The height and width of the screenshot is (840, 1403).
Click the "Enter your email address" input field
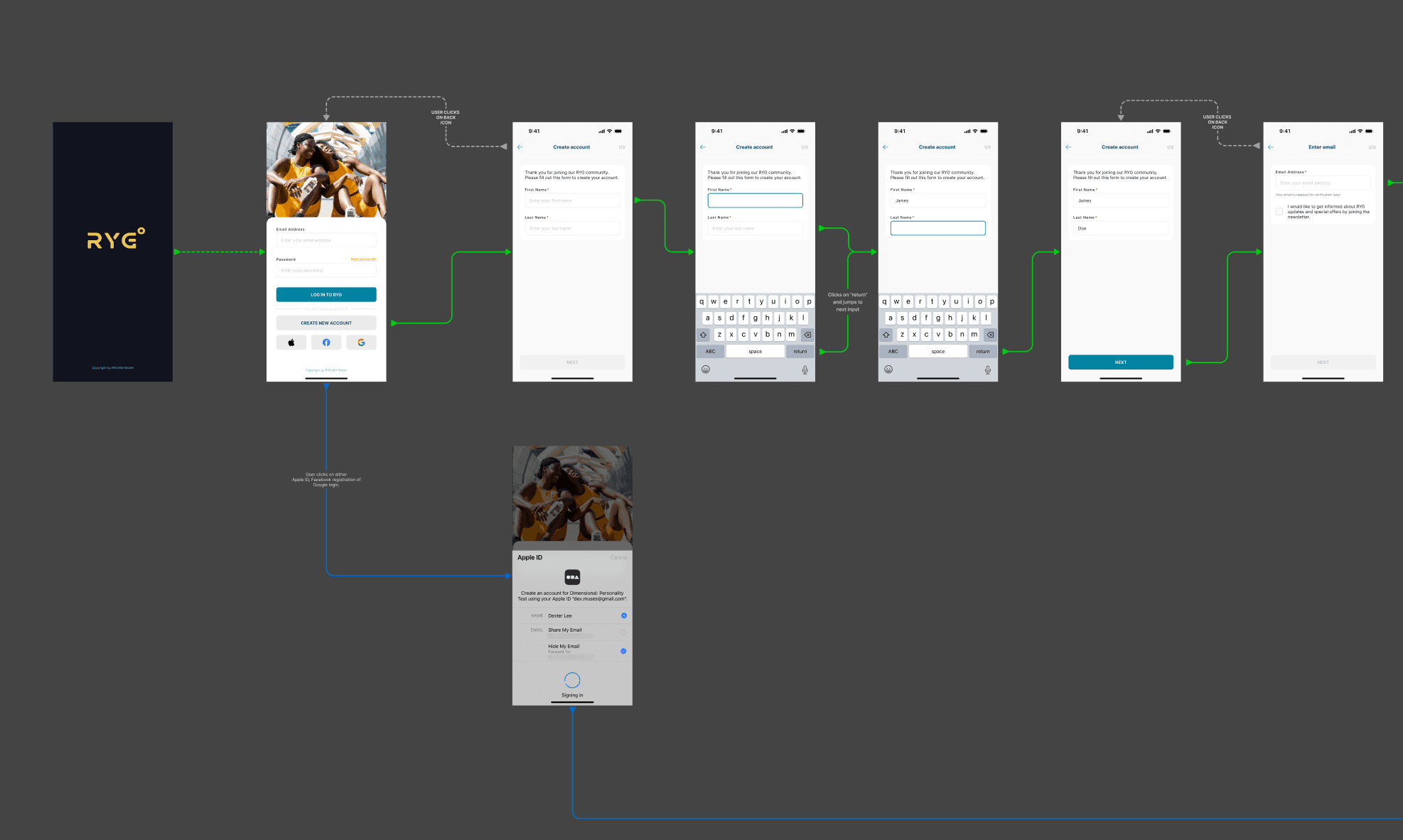pyautogui.click(x=326, y=240)
